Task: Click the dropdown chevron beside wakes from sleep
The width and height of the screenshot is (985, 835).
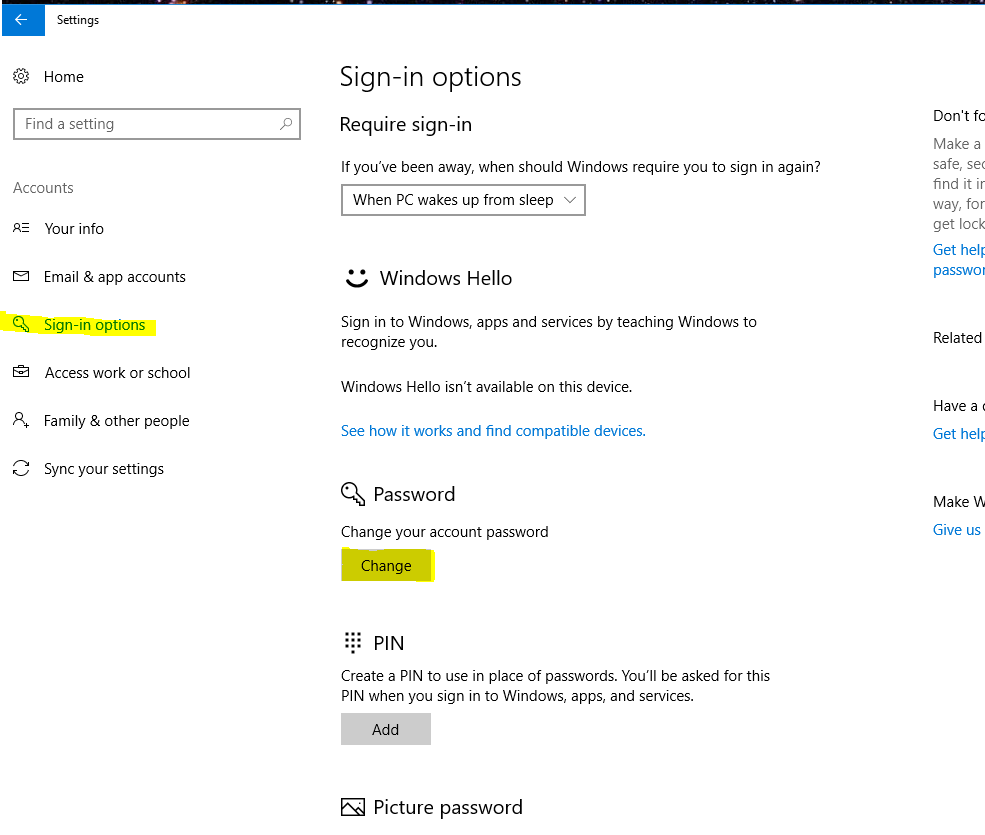Action: coord(570,200)
